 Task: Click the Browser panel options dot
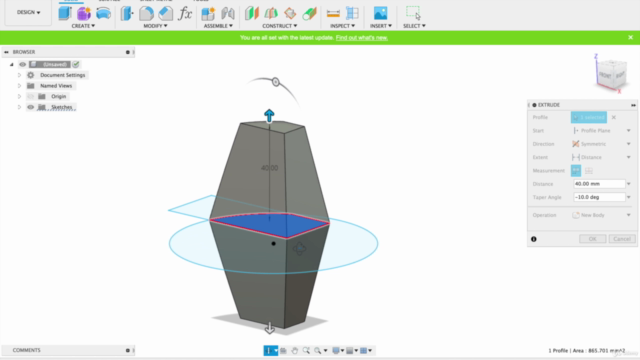click(127, 52)
